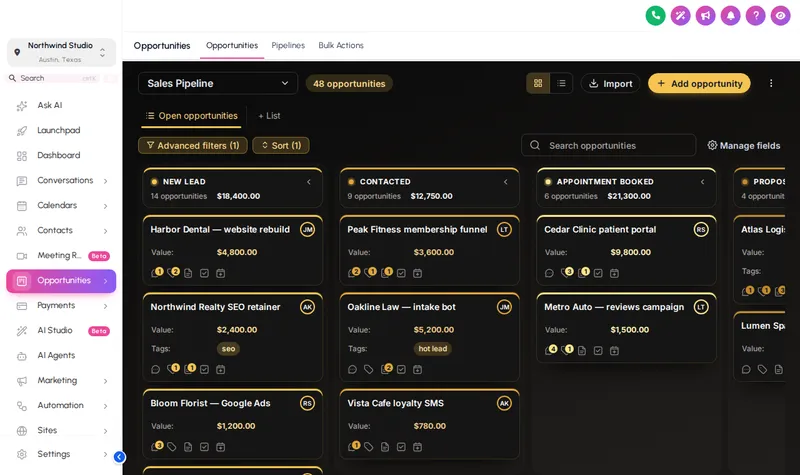
Task: Add appointment on Harbor Dental card
Action: click(220, 273)
